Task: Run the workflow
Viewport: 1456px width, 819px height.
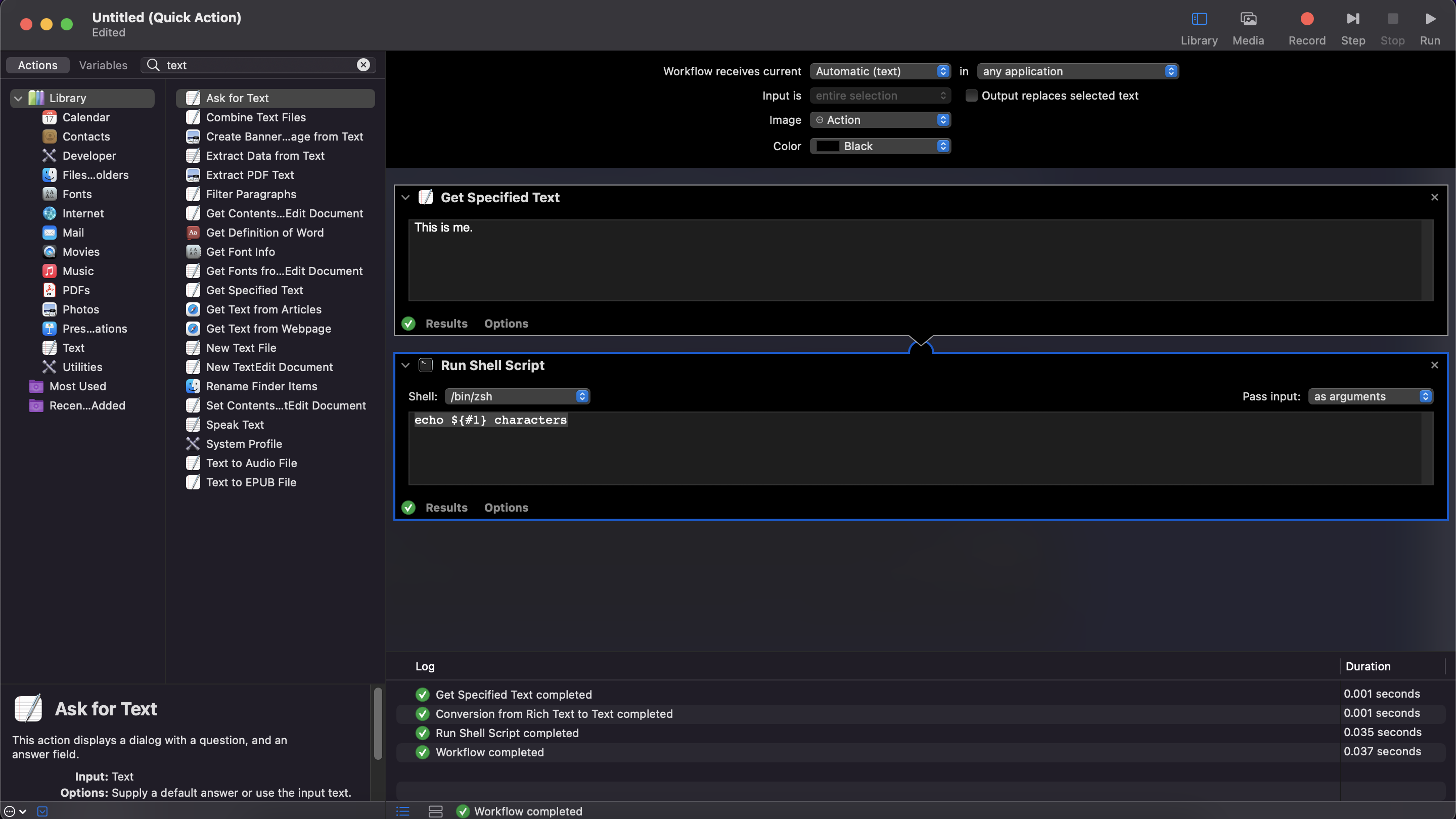Action: pyautogui.click(x=1430, y=19)
